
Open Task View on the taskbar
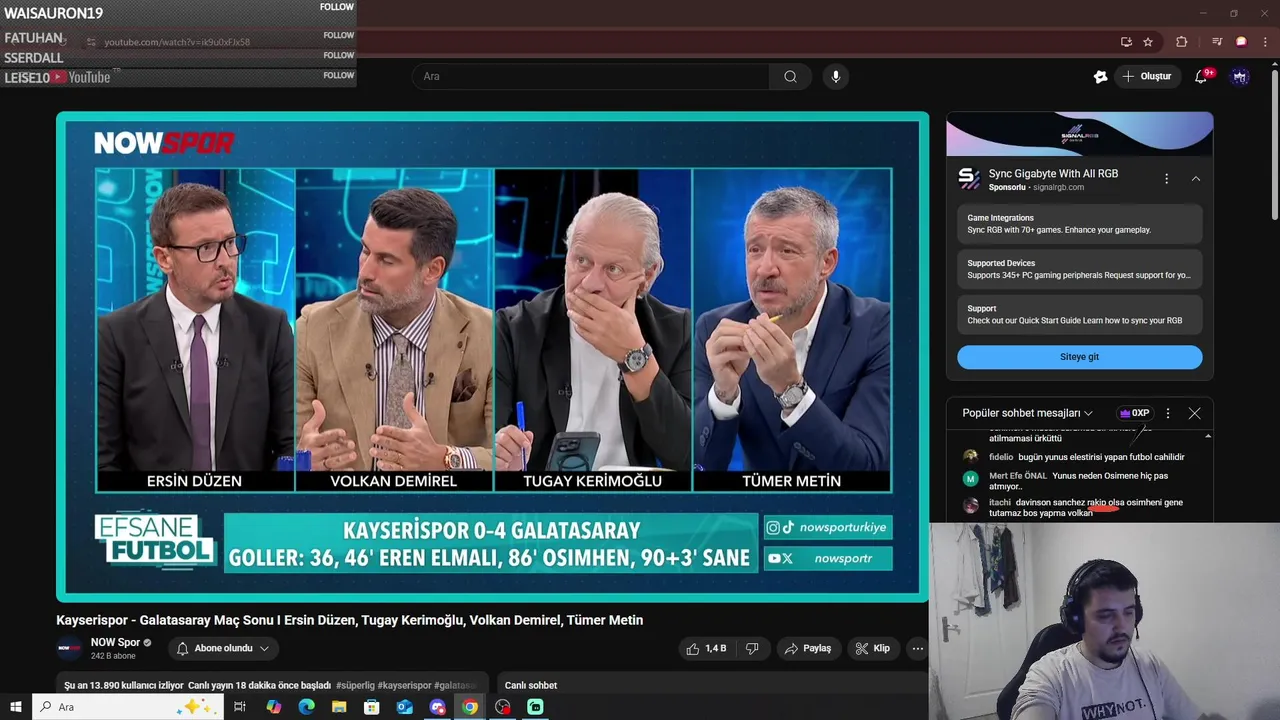[240, 707]
